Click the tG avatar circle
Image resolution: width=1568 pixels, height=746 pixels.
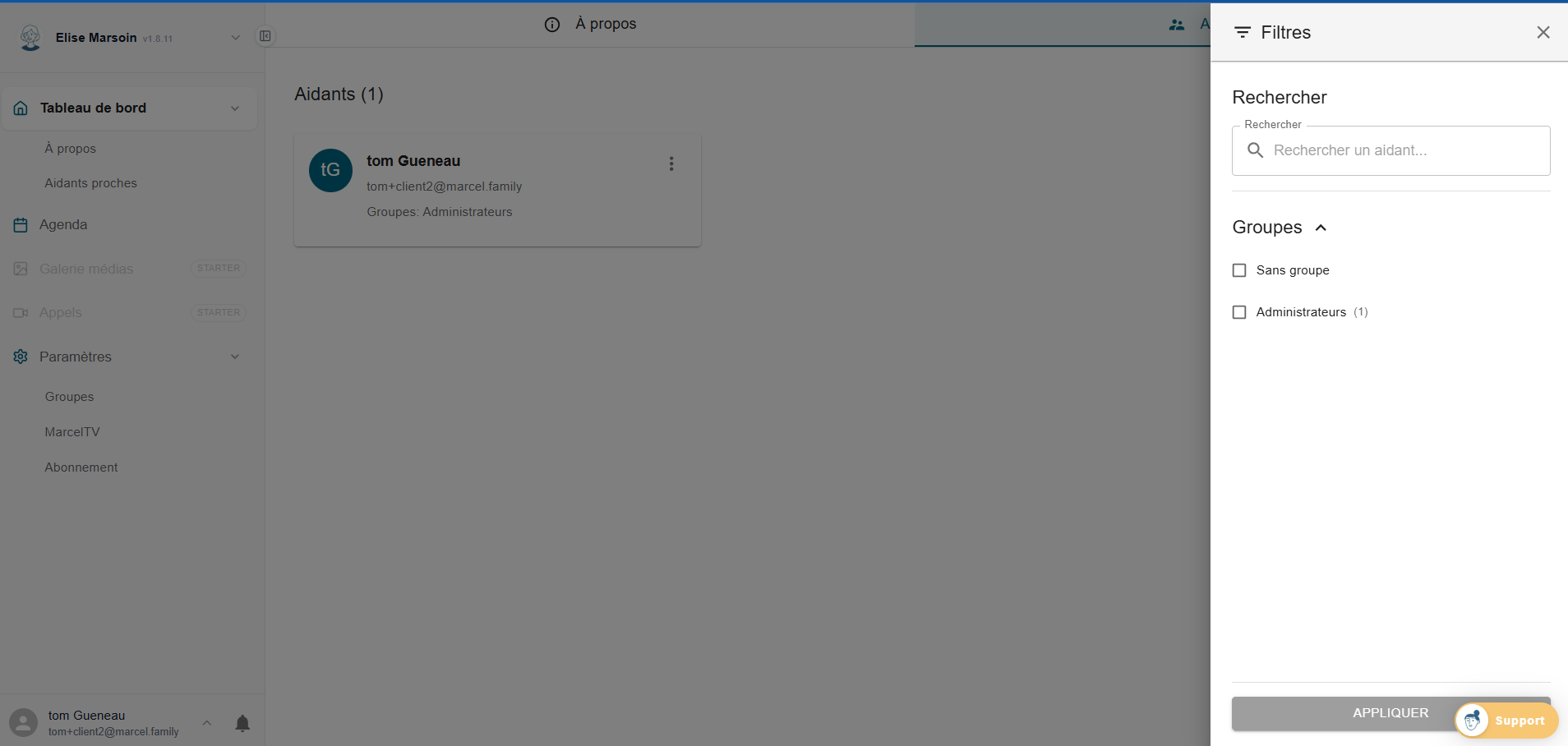pyautogui.click(x=330, y=170)
